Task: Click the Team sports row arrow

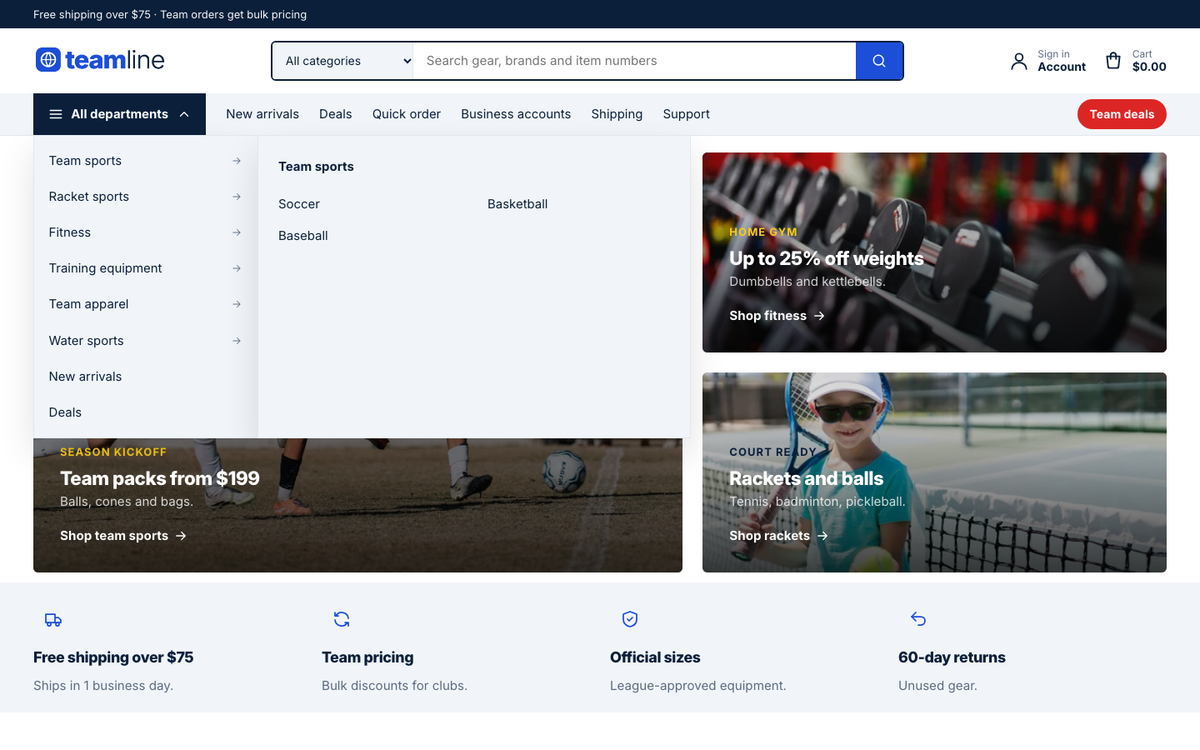Action: tap(236, 161)
